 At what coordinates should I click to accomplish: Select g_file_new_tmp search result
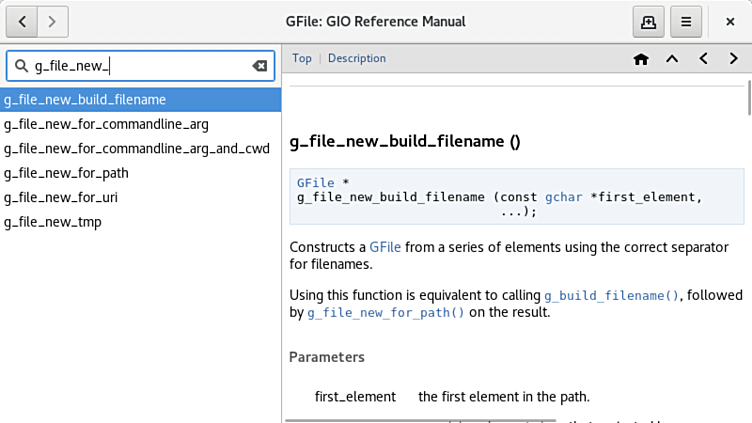52,222
